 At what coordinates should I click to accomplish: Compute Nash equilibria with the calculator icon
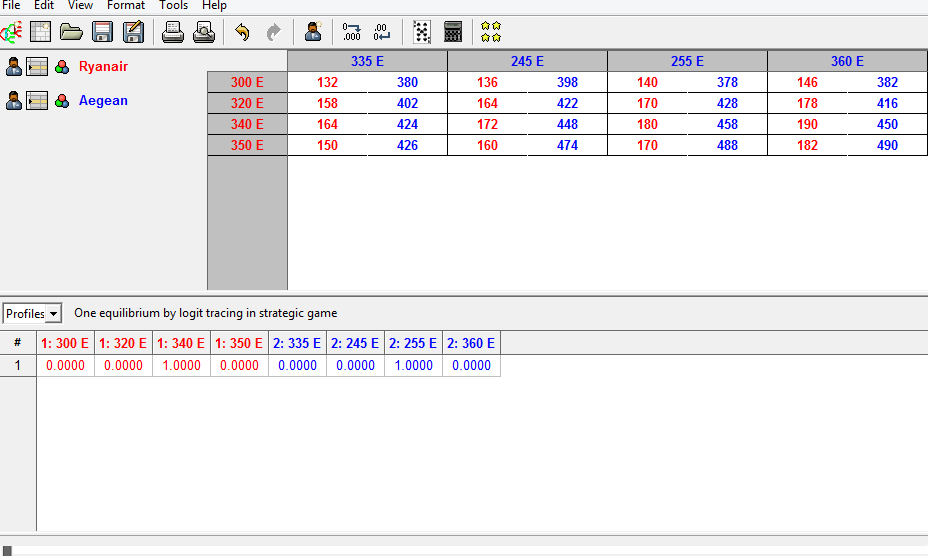point(453,32)
